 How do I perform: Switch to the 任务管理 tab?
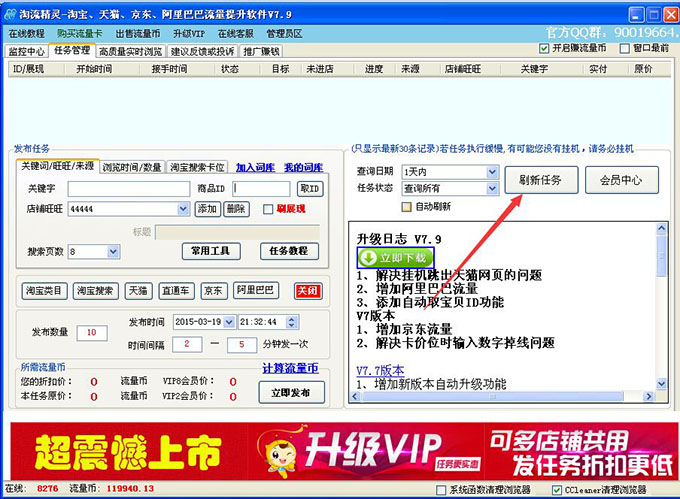coord(72,50)
